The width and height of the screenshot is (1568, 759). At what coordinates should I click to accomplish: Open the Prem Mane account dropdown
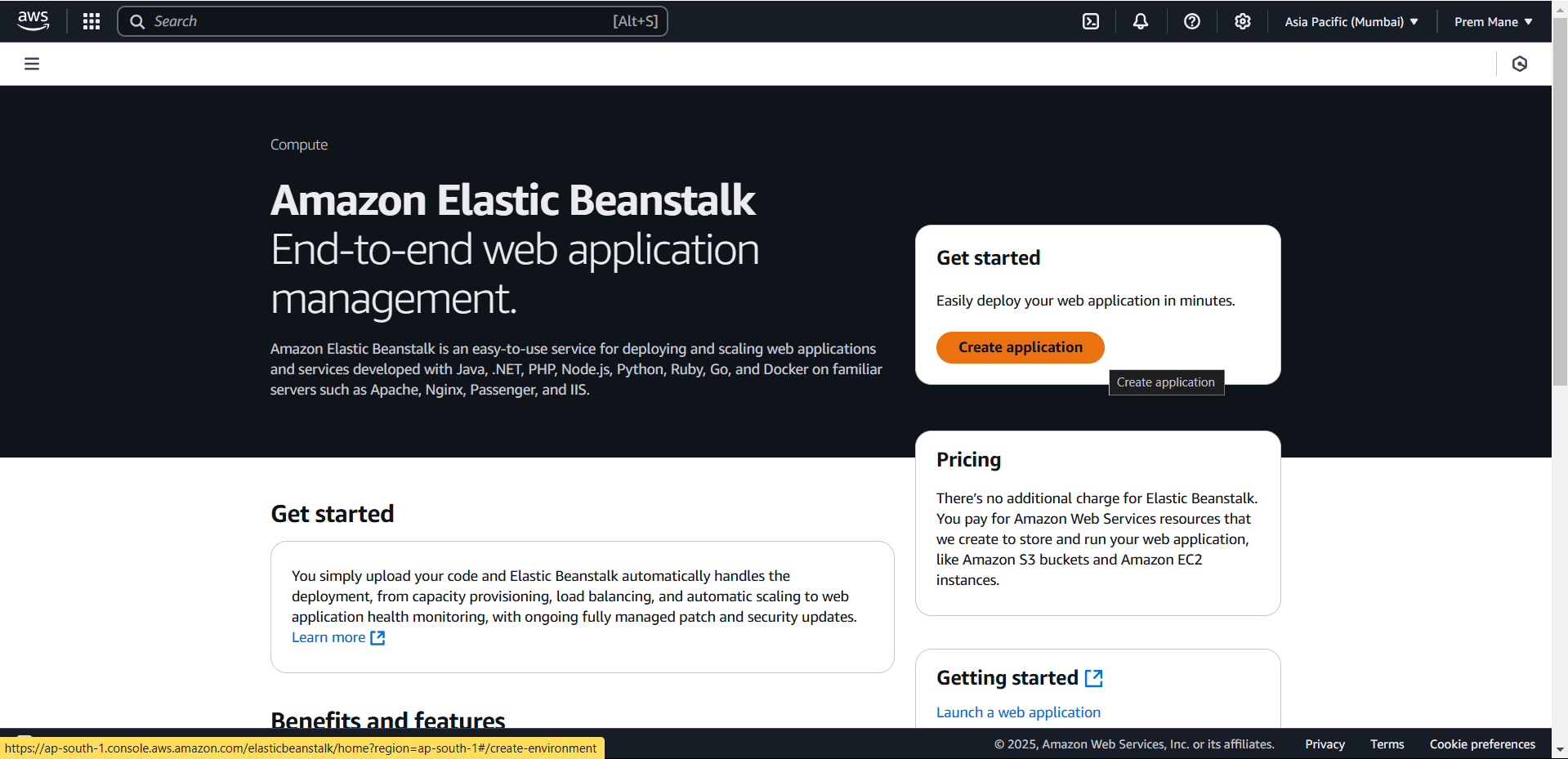point(1494,21)
